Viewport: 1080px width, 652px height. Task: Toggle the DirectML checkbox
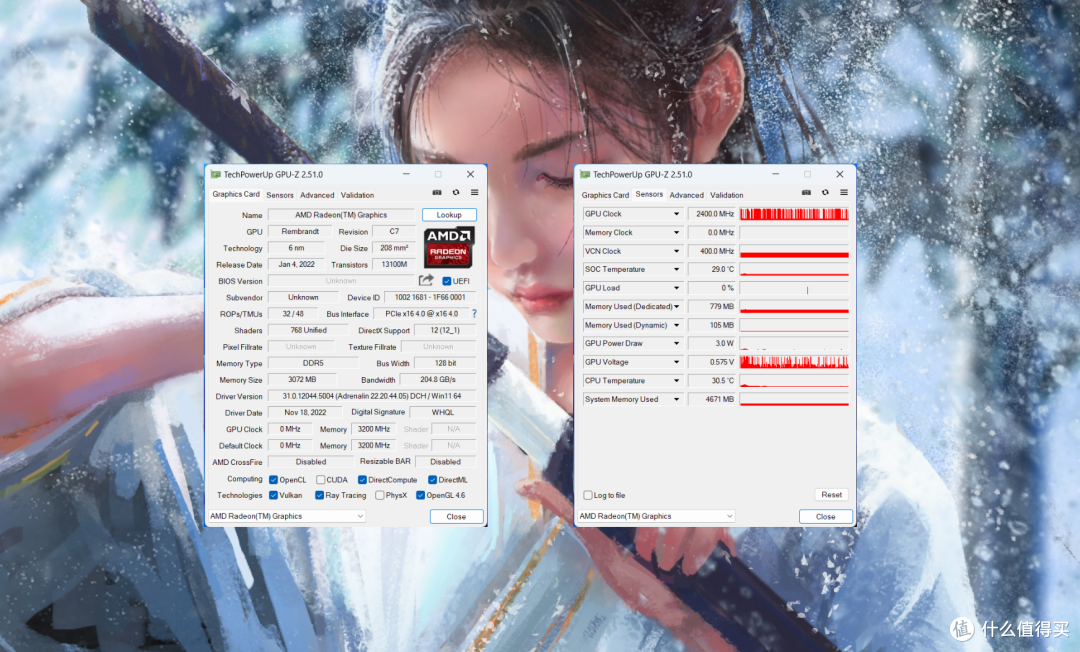pos(433,480)
